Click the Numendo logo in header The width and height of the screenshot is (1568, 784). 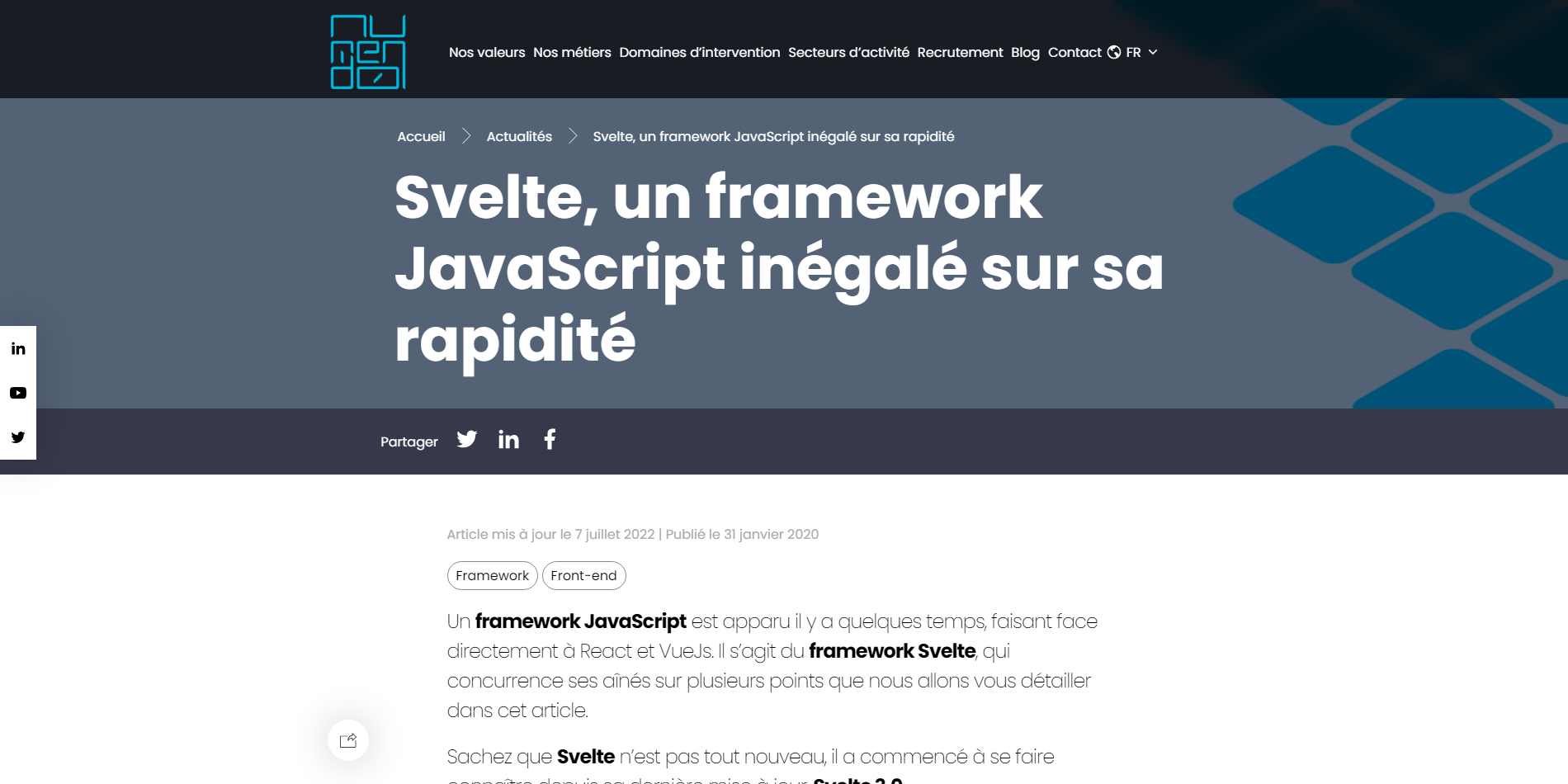click(x=368, y=52)
